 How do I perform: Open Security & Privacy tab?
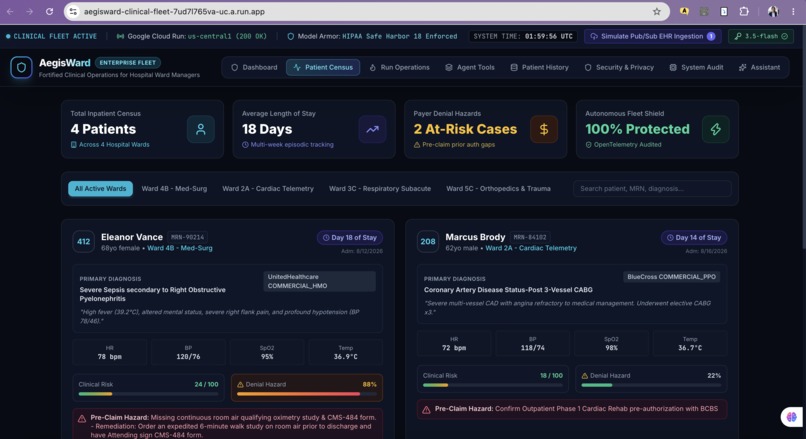(x=619, y=67)
